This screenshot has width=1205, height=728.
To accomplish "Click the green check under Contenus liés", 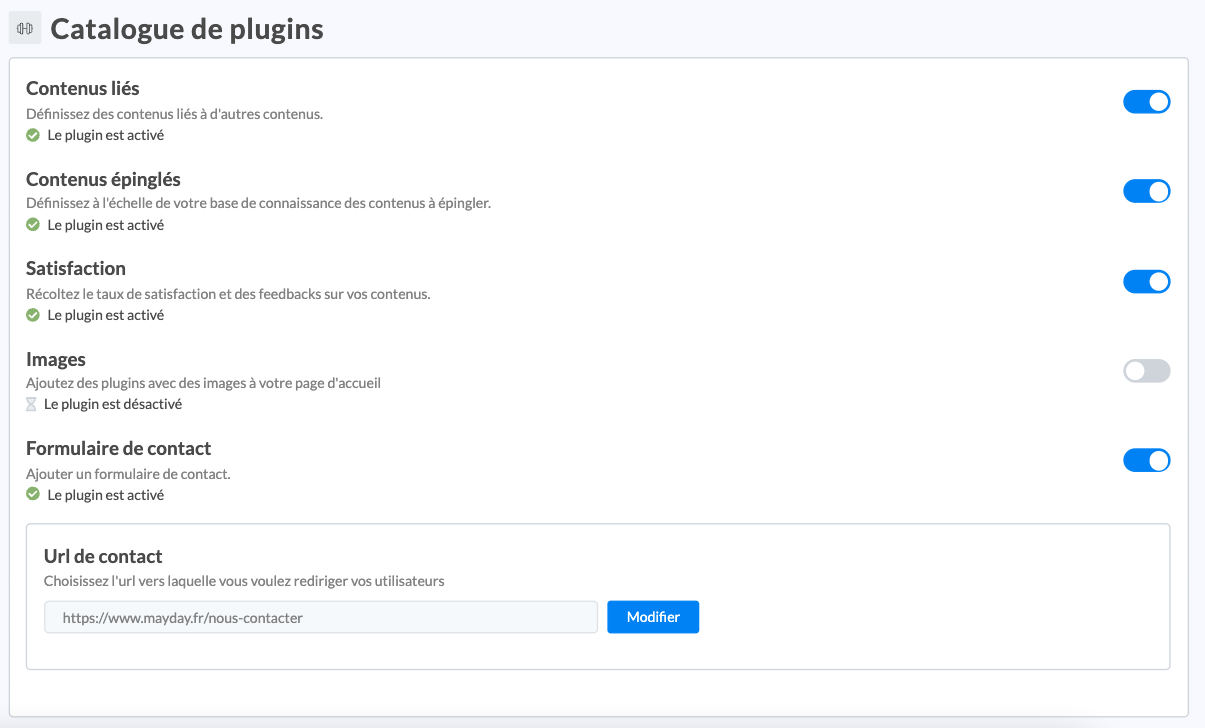I will (x=33, y=135).
